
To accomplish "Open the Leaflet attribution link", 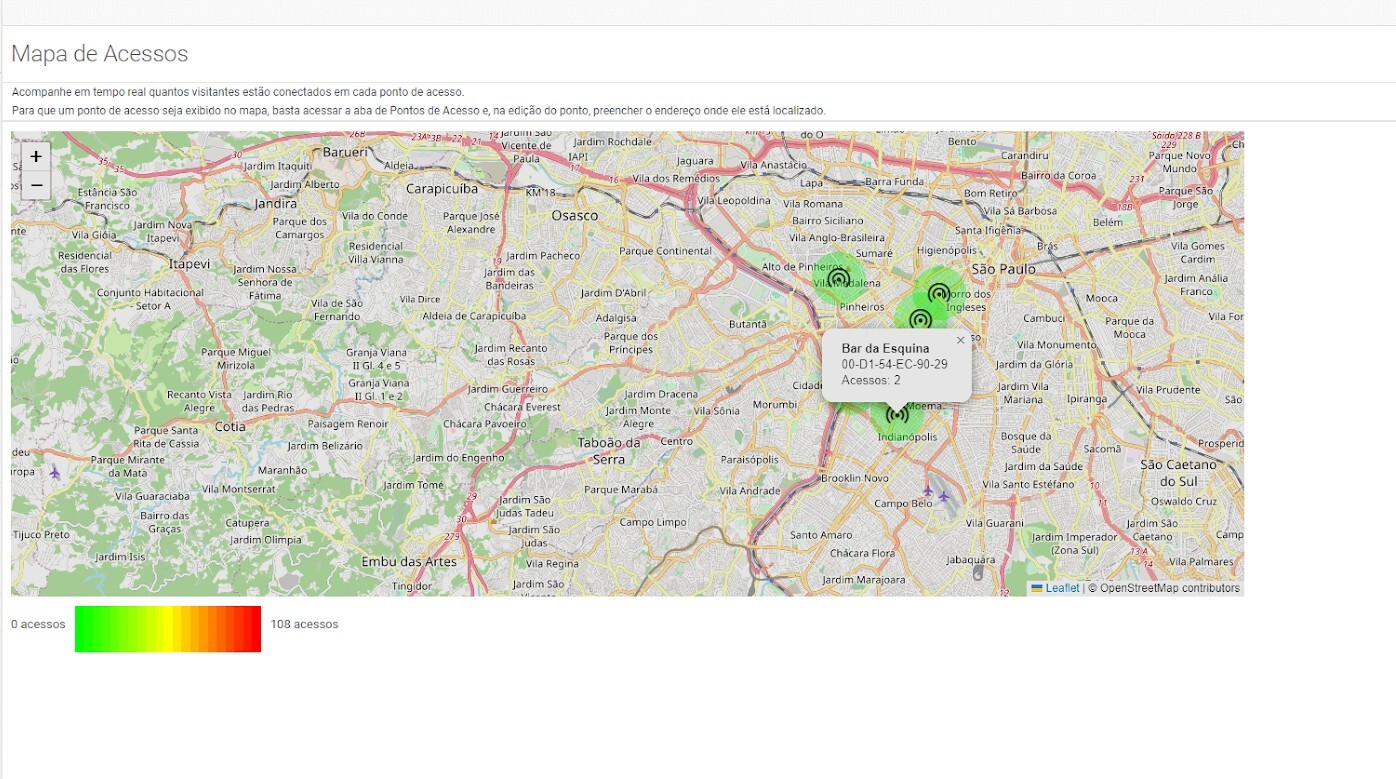I will [x=1061, y=588].
